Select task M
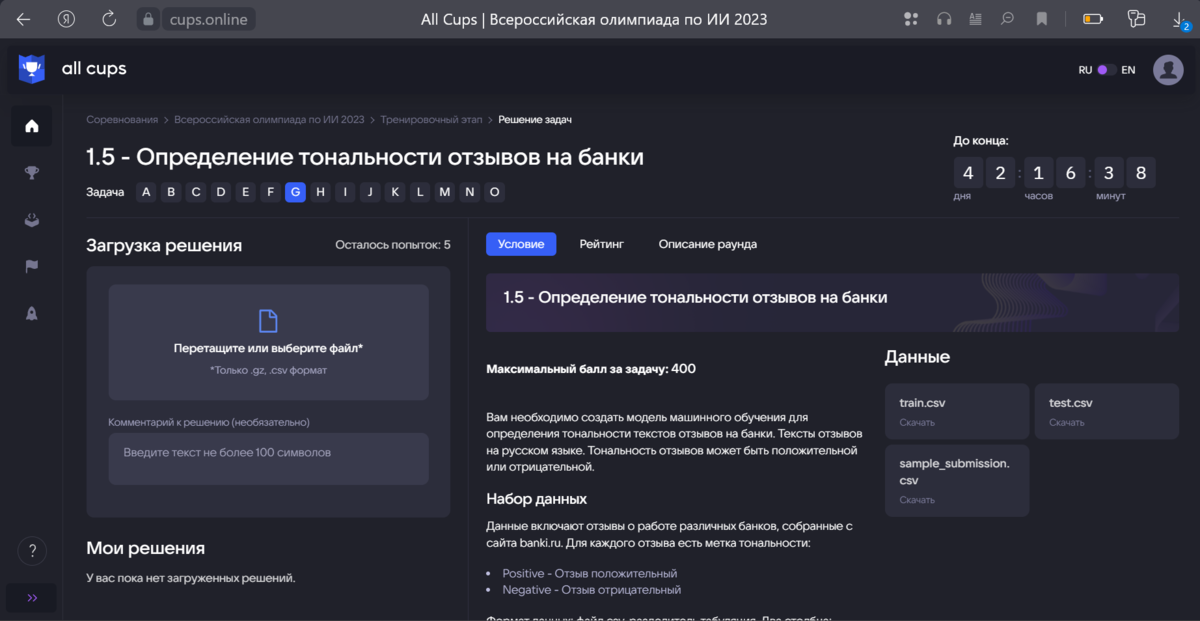 [x=444, y=192]
